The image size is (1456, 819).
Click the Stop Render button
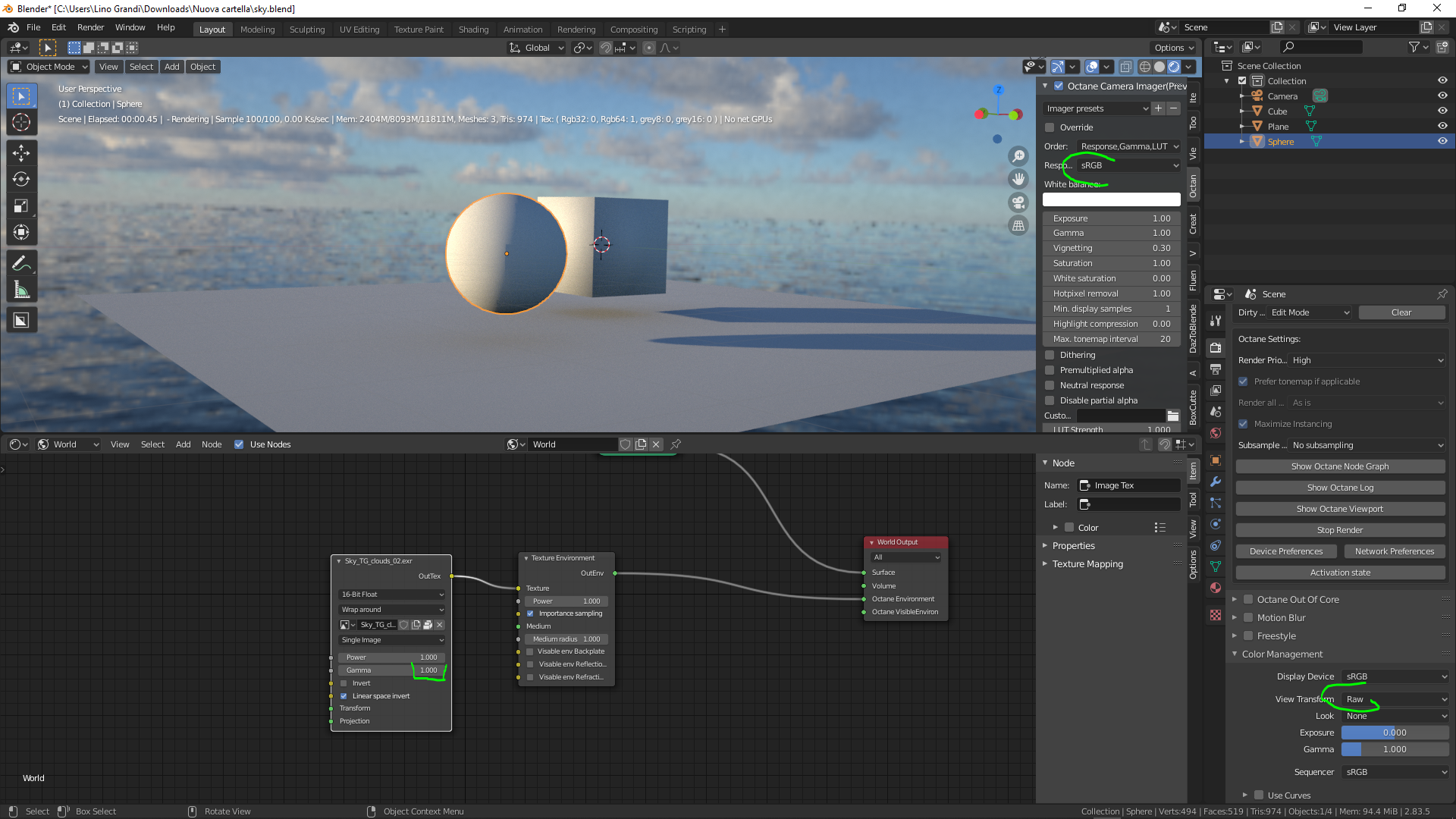1340,530
